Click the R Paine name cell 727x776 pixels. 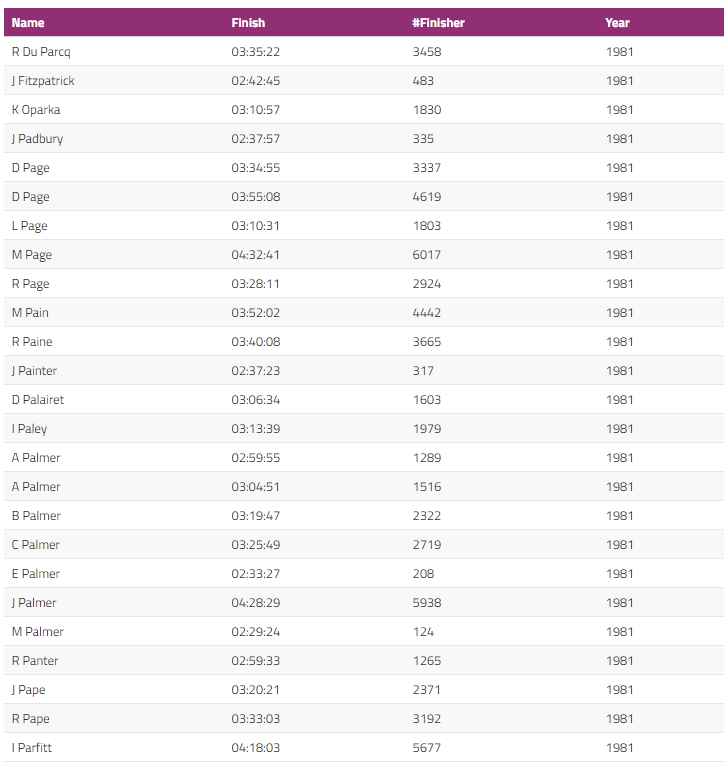click(32, 341)
